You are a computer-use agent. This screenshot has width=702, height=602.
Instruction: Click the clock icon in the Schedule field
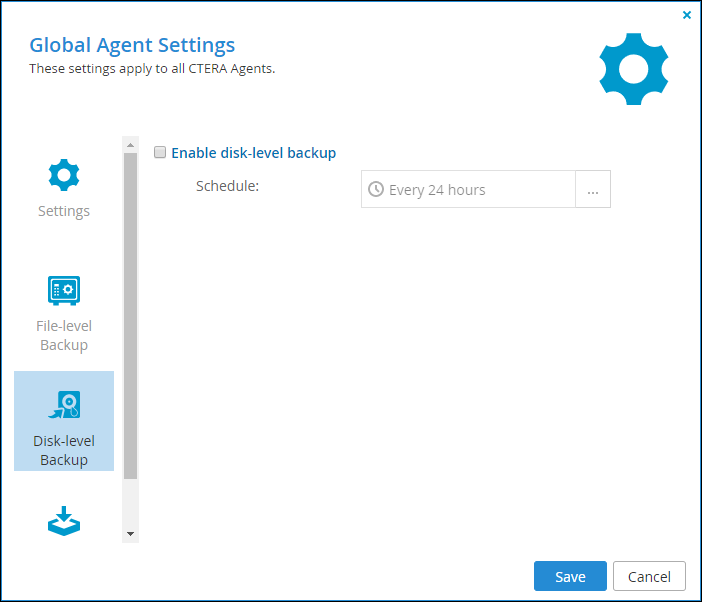click(x=376, y=189)
